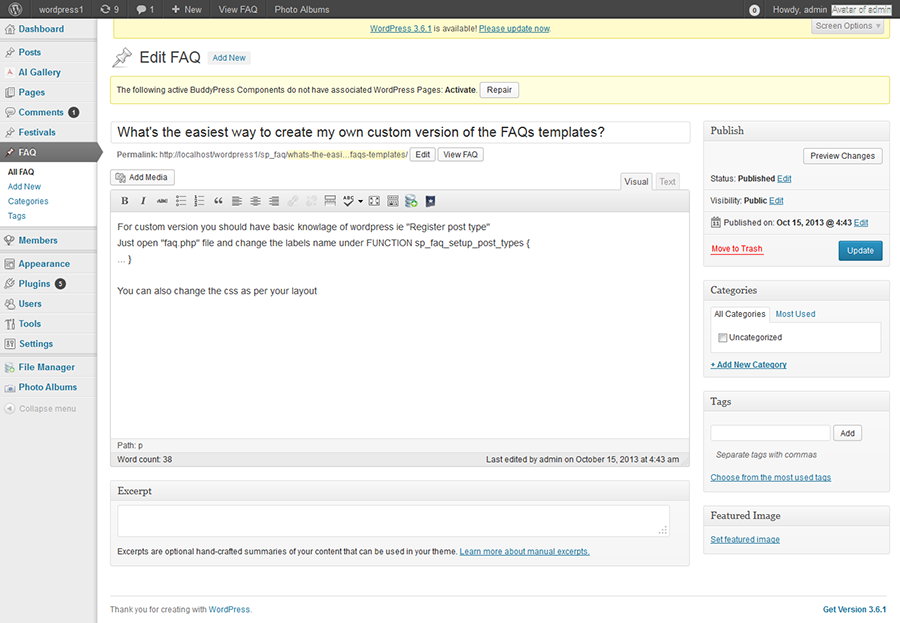900x623 pixels.
Task: Align text center
Action: pos(255,201)
